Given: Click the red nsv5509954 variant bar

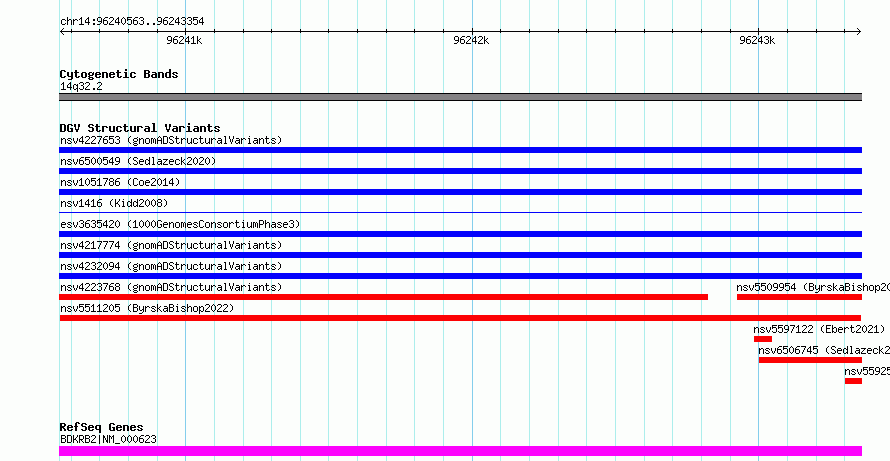Looking at the screenshot, I should pyautogui.click(x=799, y=297).
